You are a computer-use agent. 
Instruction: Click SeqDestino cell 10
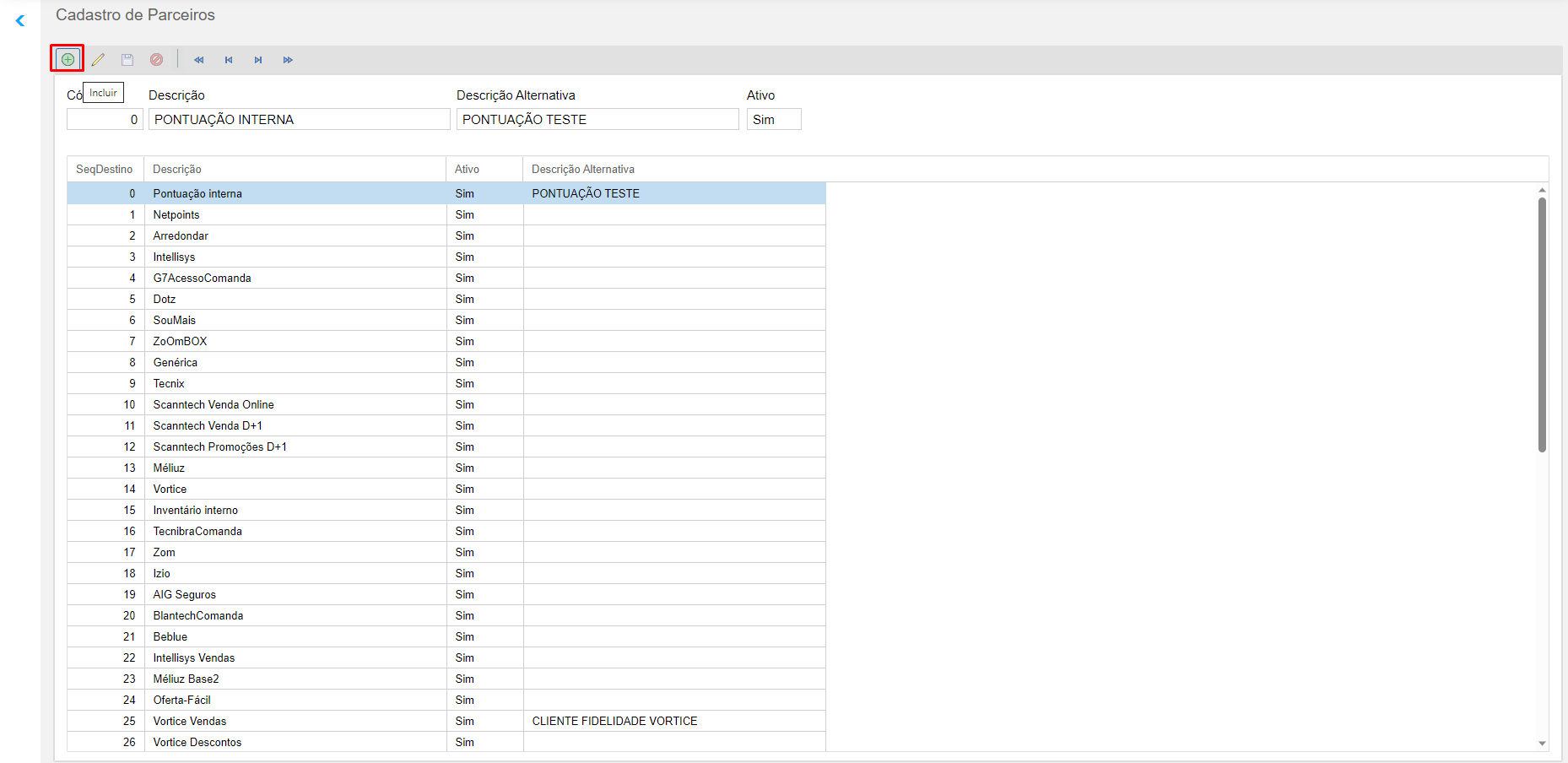click(105, 404)
